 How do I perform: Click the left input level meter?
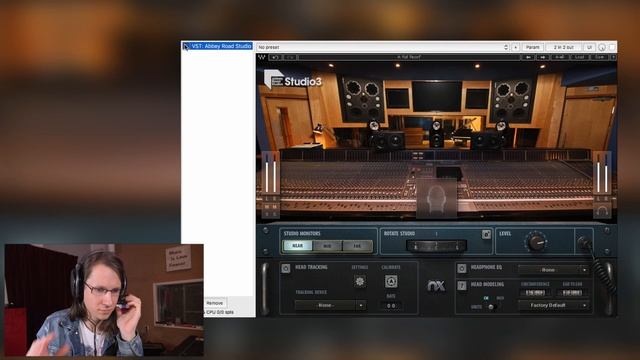(267, 173)
